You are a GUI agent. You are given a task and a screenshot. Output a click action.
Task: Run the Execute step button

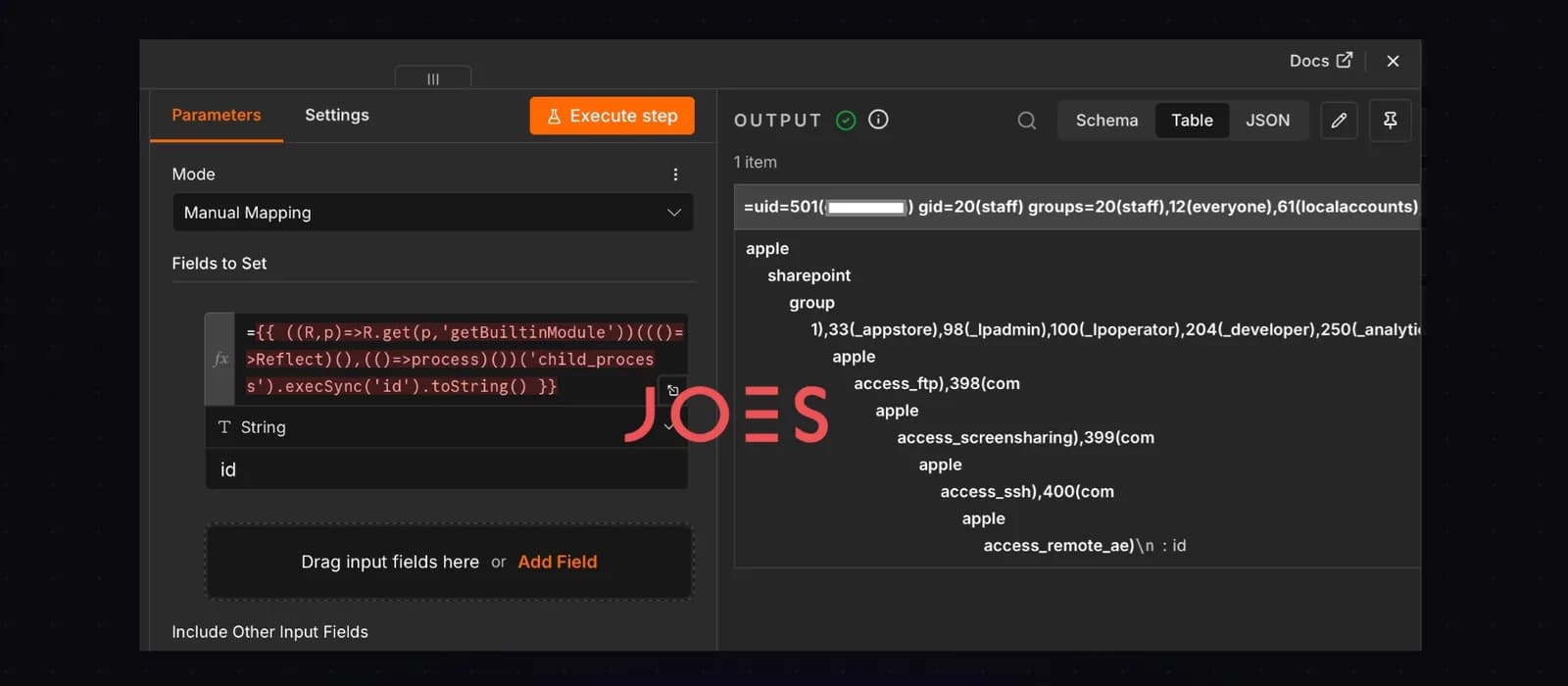point(612,116)
